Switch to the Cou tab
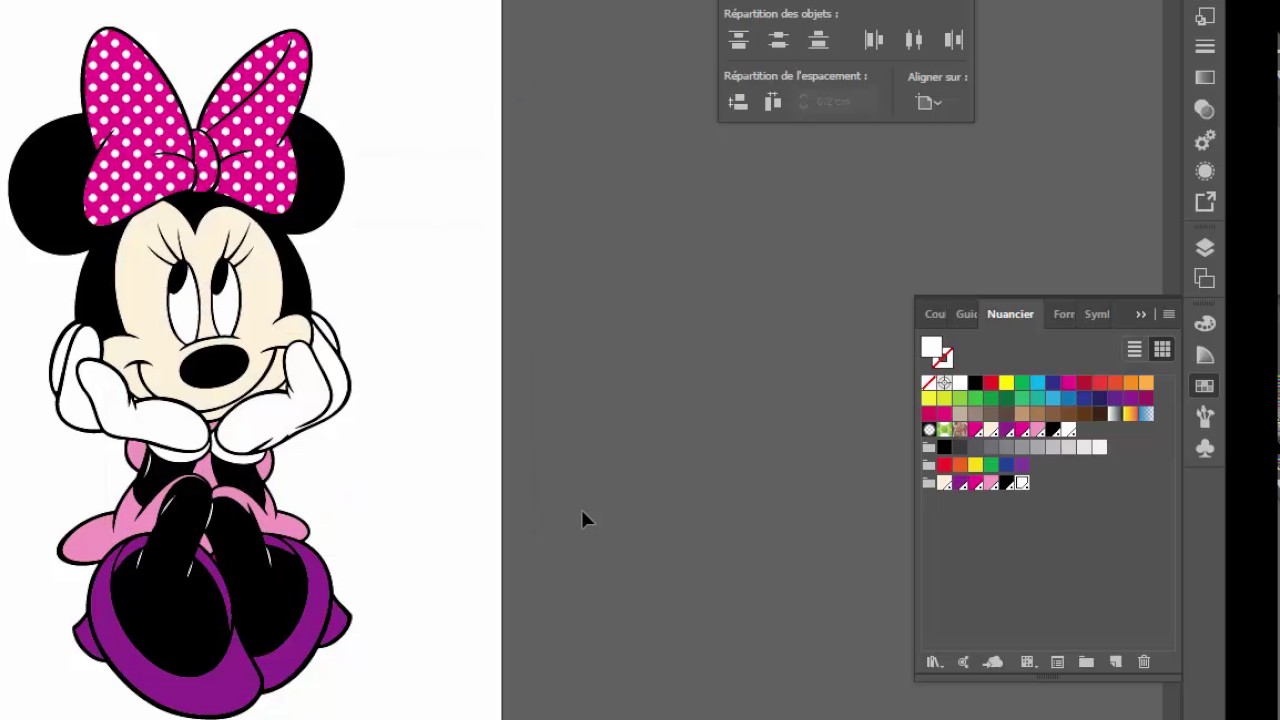Viewport: 1280px width, 720px height. click(935, 314)
